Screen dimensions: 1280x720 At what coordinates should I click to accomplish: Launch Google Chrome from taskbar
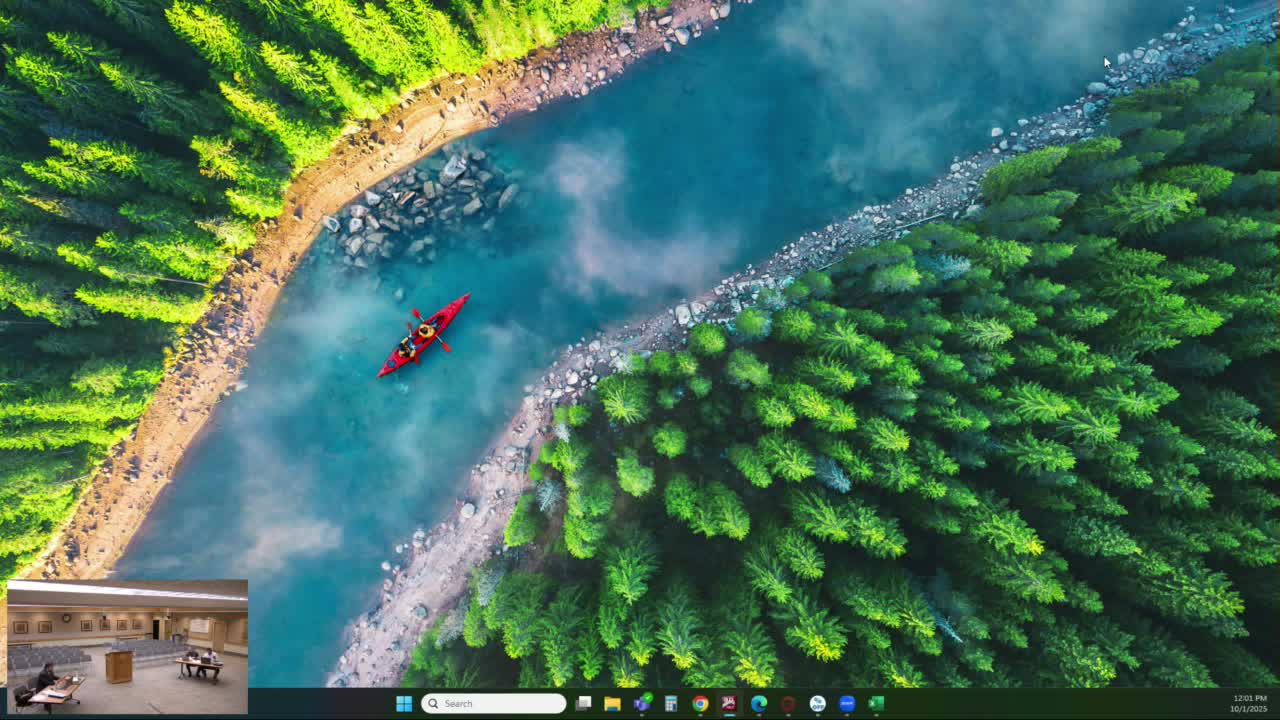click(700, 704)
